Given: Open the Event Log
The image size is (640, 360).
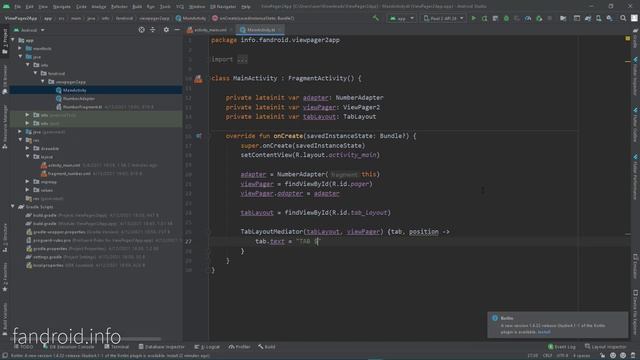Looking at the screenshot, I should pyautogui.click(x=562, y=347).
